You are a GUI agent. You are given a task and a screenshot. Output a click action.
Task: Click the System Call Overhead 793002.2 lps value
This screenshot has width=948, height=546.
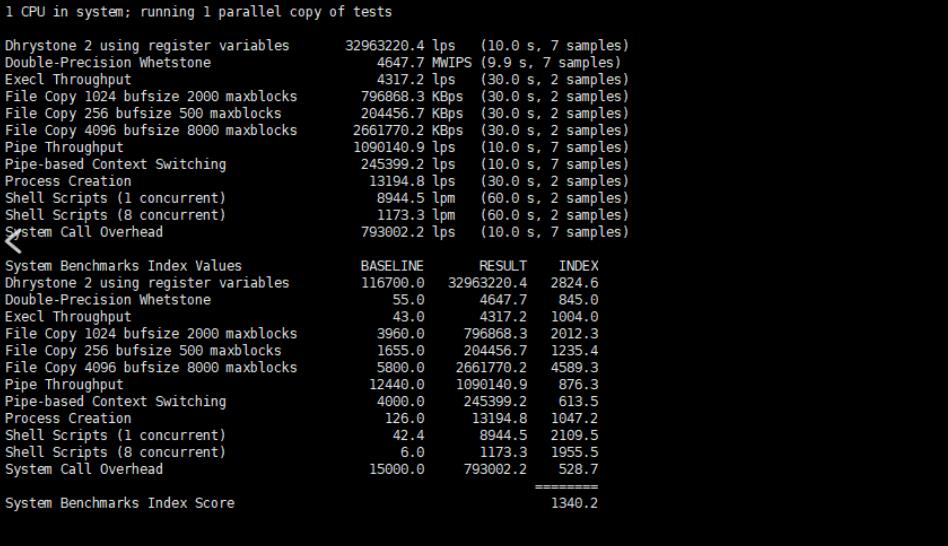[407, 232]
